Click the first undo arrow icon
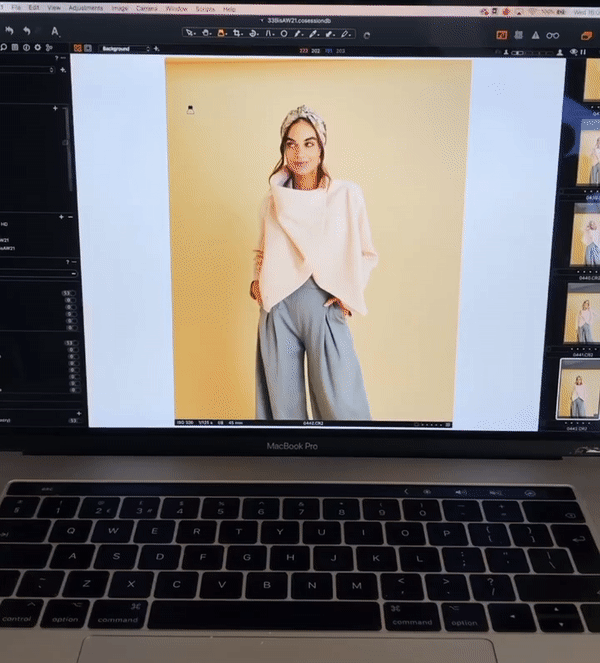This screenshot has width=600, height=663. (x=9, y=30)
